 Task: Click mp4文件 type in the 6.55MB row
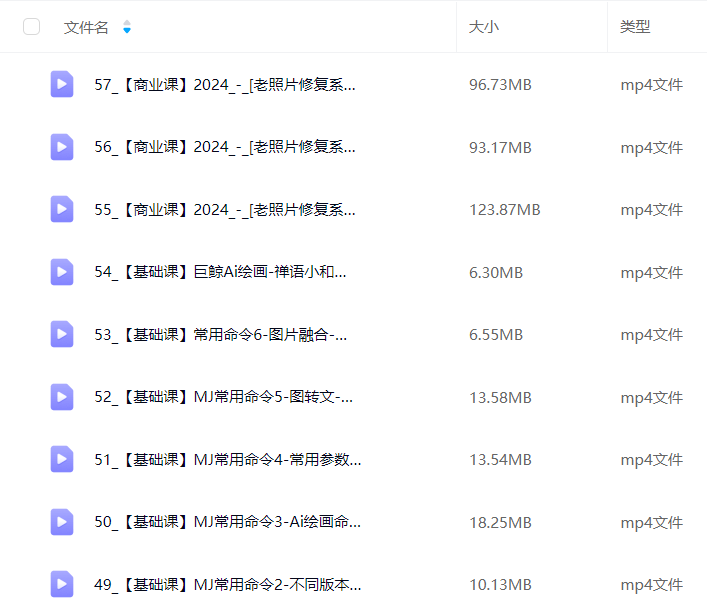652,335
